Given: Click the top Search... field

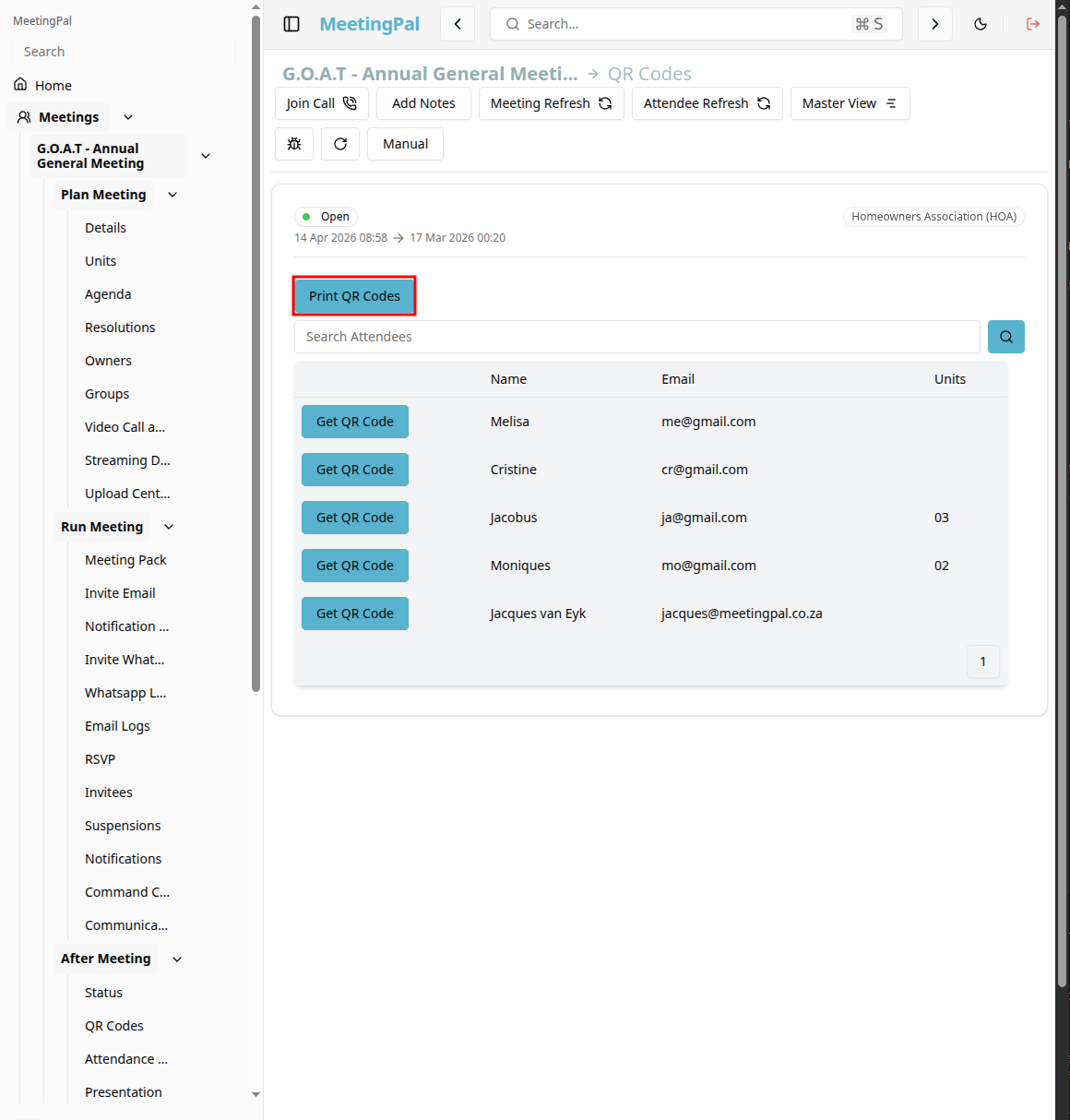Looking at the screenshot, I should tap(696, 24).
